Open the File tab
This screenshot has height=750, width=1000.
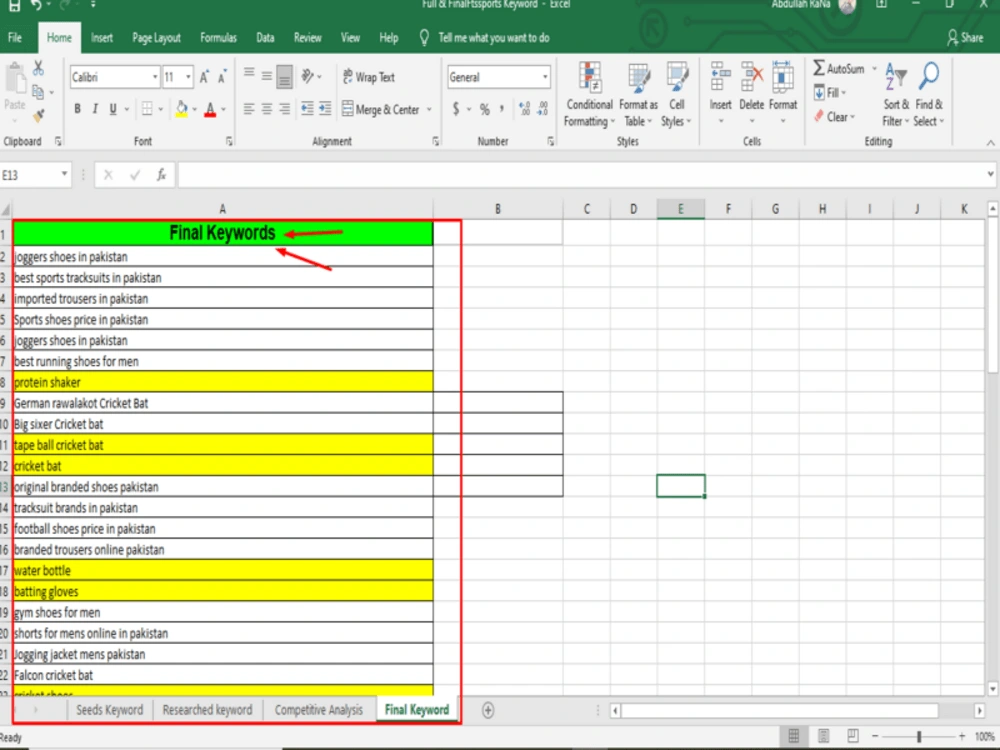coord(15,38)
